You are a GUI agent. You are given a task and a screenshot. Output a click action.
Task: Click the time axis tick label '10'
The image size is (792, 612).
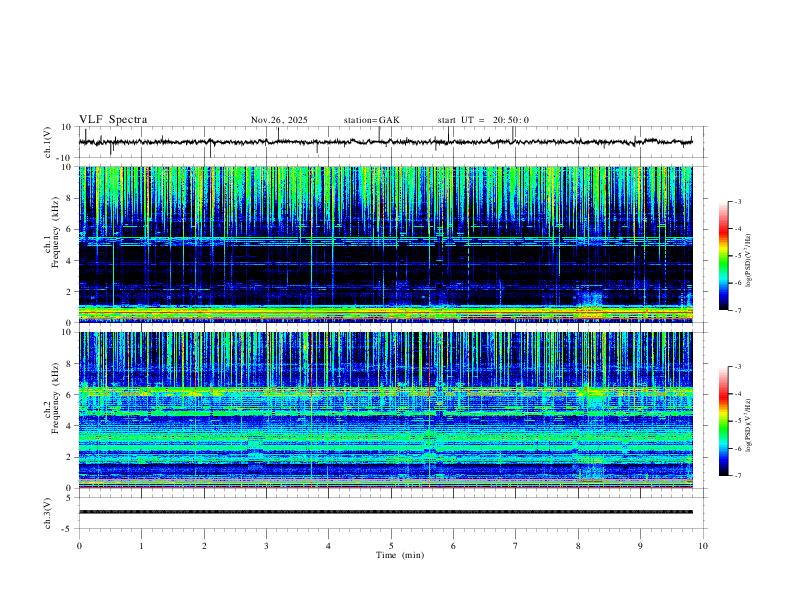(x=703, y=546)
